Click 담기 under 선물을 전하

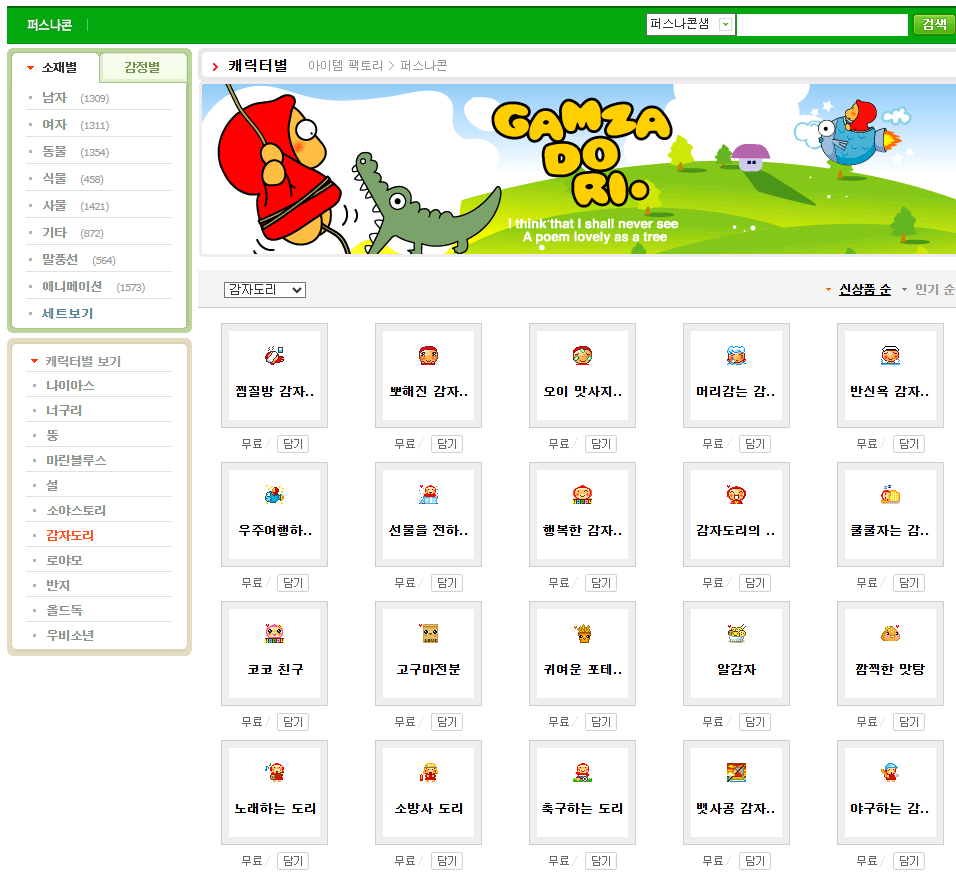(447, 583)
